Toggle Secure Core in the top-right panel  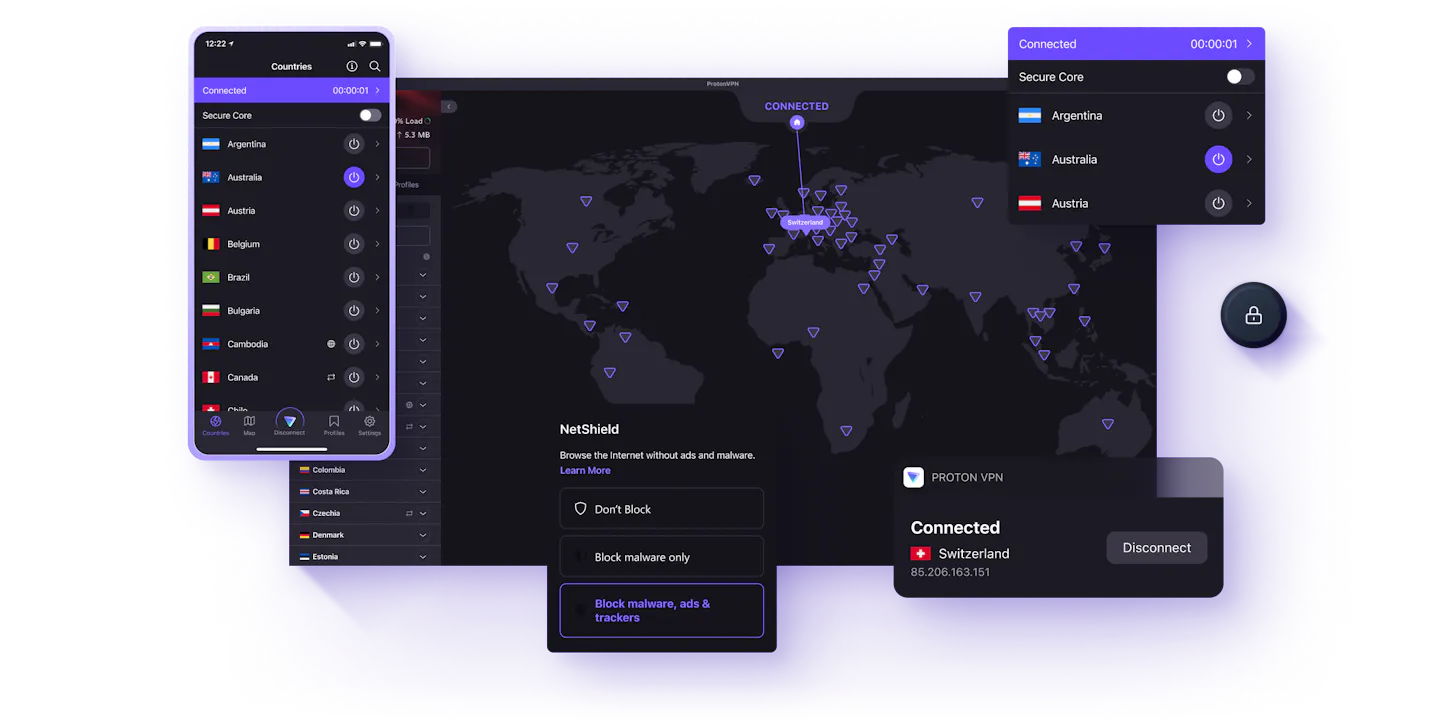[x=1240, y=77]
